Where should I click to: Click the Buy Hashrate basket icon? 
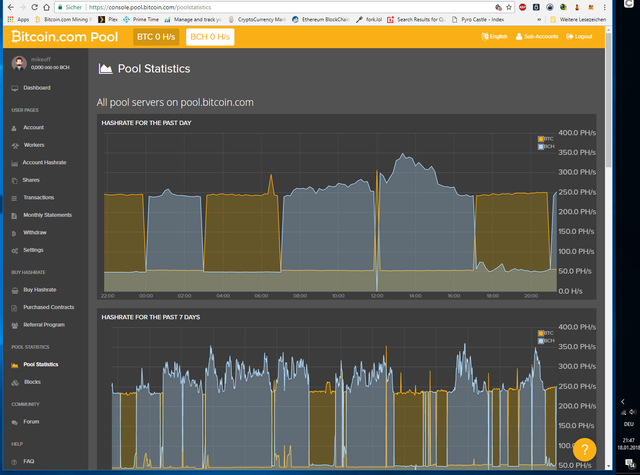(x=15, y=290)
